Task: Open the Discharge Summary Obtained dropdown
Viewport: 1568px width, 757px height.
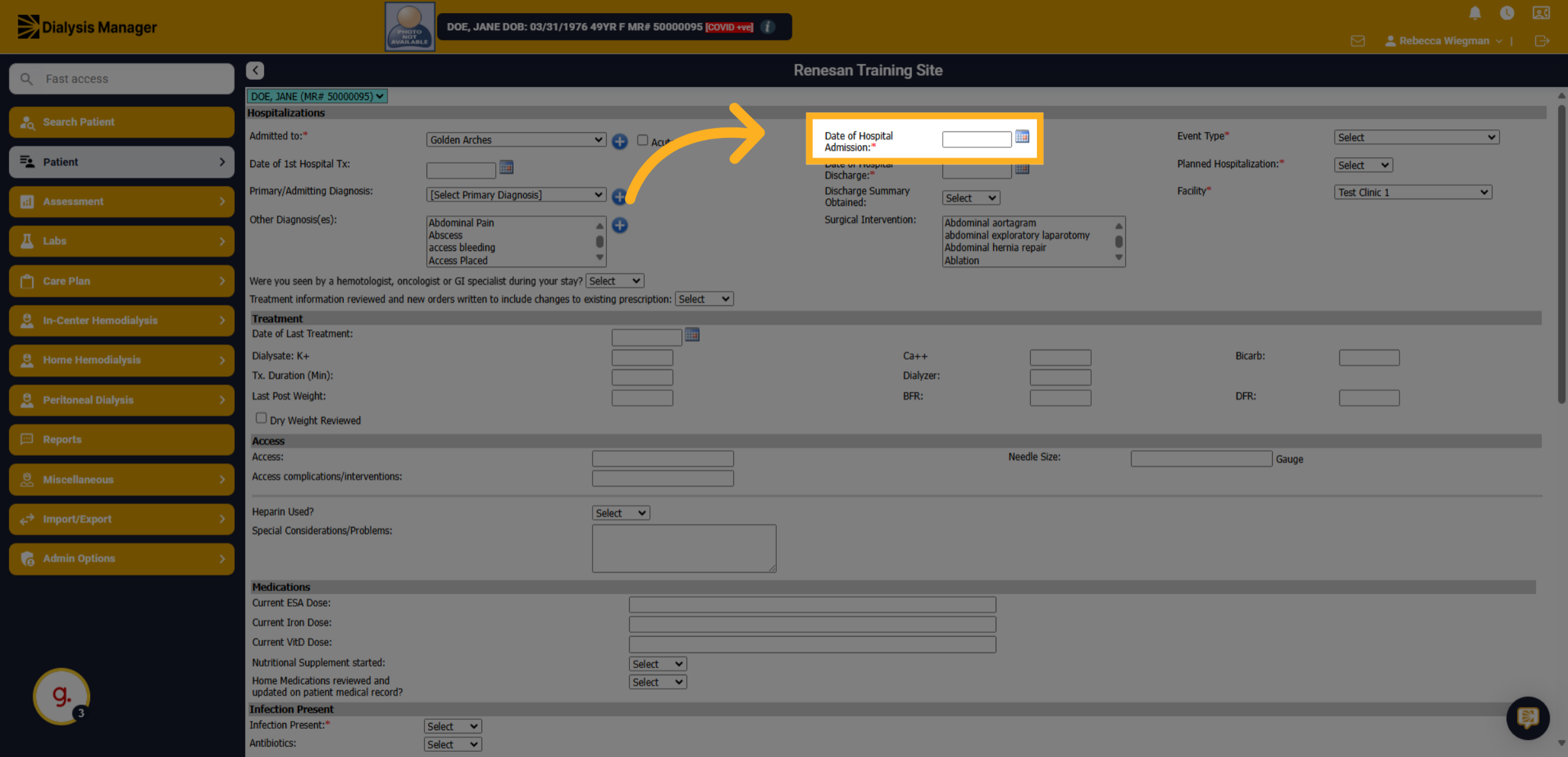Action: 971,198
